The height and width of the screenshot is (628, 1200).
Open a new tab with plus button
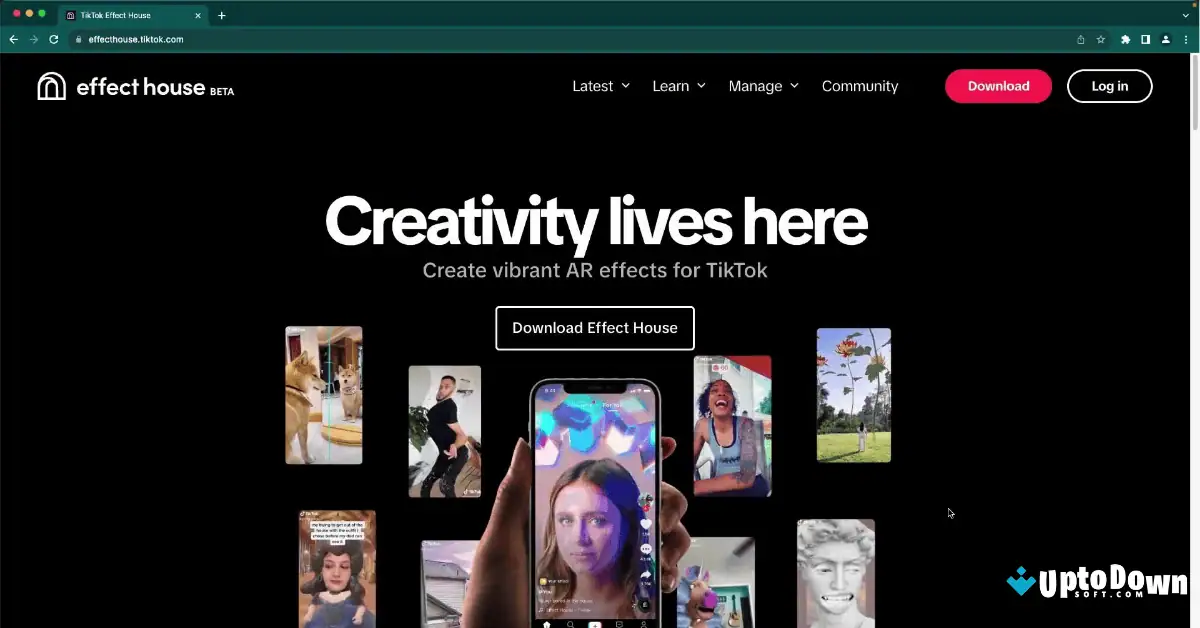[x=222, y=15]
